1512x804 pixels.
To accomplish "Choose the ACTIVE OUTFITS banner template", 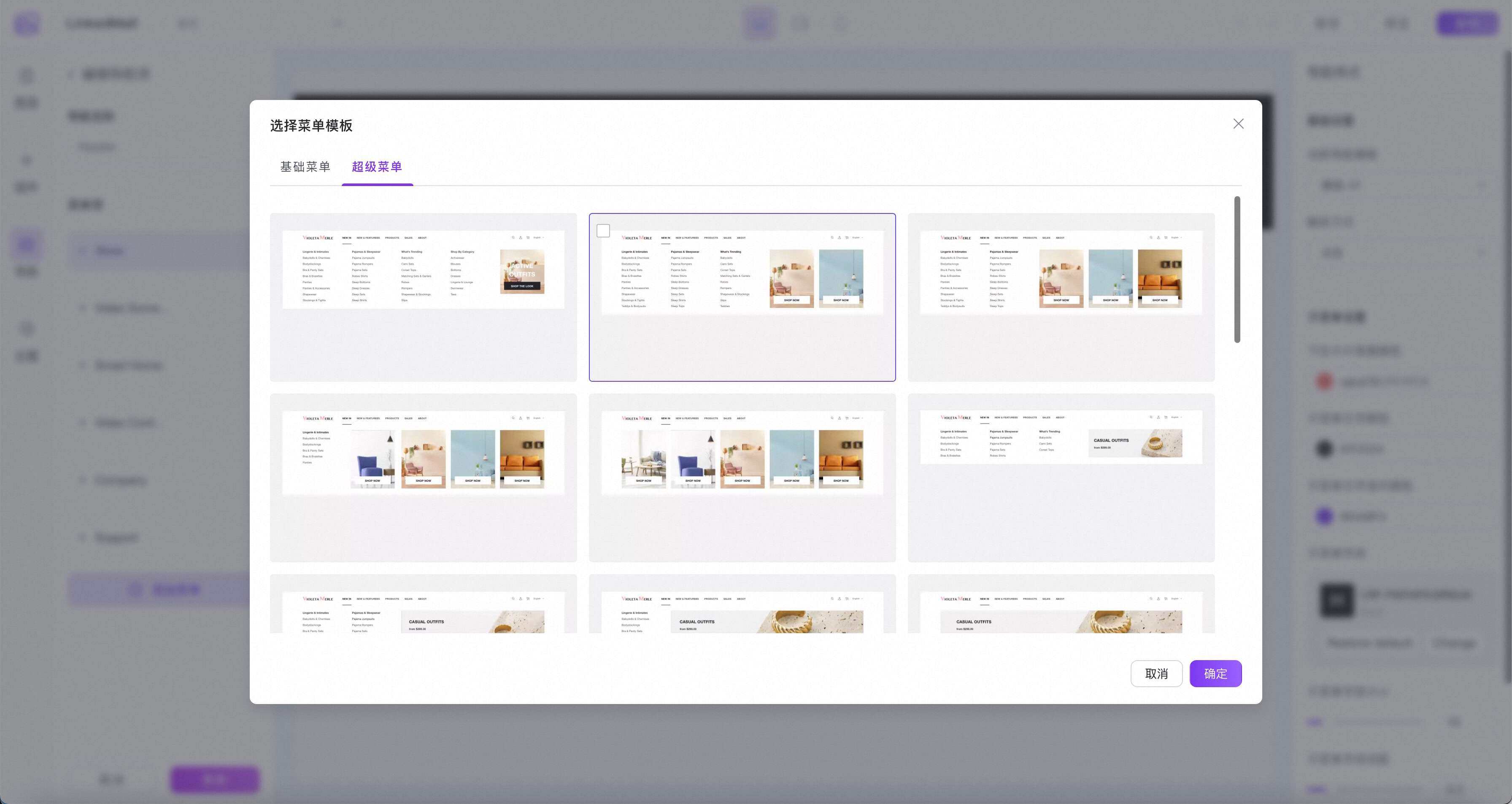I will pyautogui.click(x=423, y=297).
